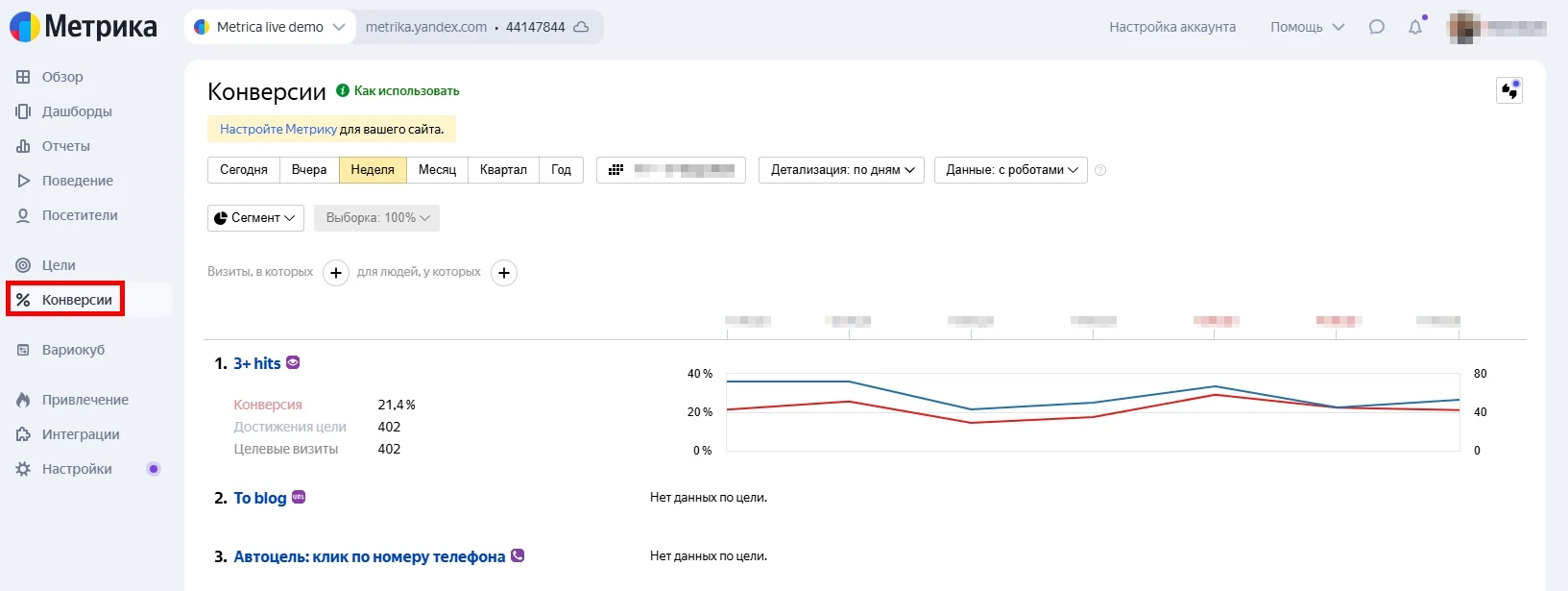Image resolution: width=1568 pixels, height=591 pixels.
Task: Select the Today period button
Action: point(244,170)
